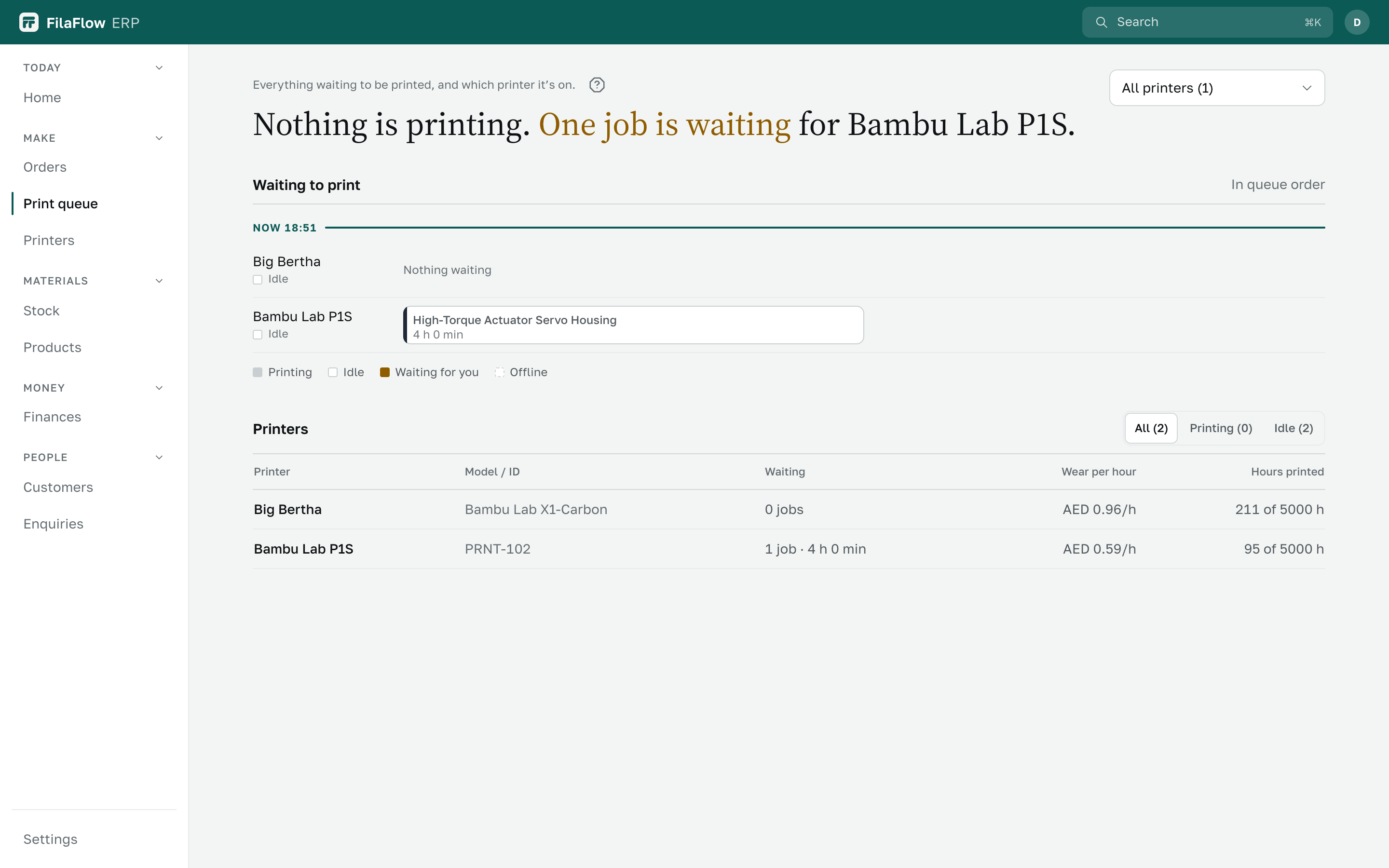Open Stock in sidebar

pyautogui.click(x=41, y=311)
